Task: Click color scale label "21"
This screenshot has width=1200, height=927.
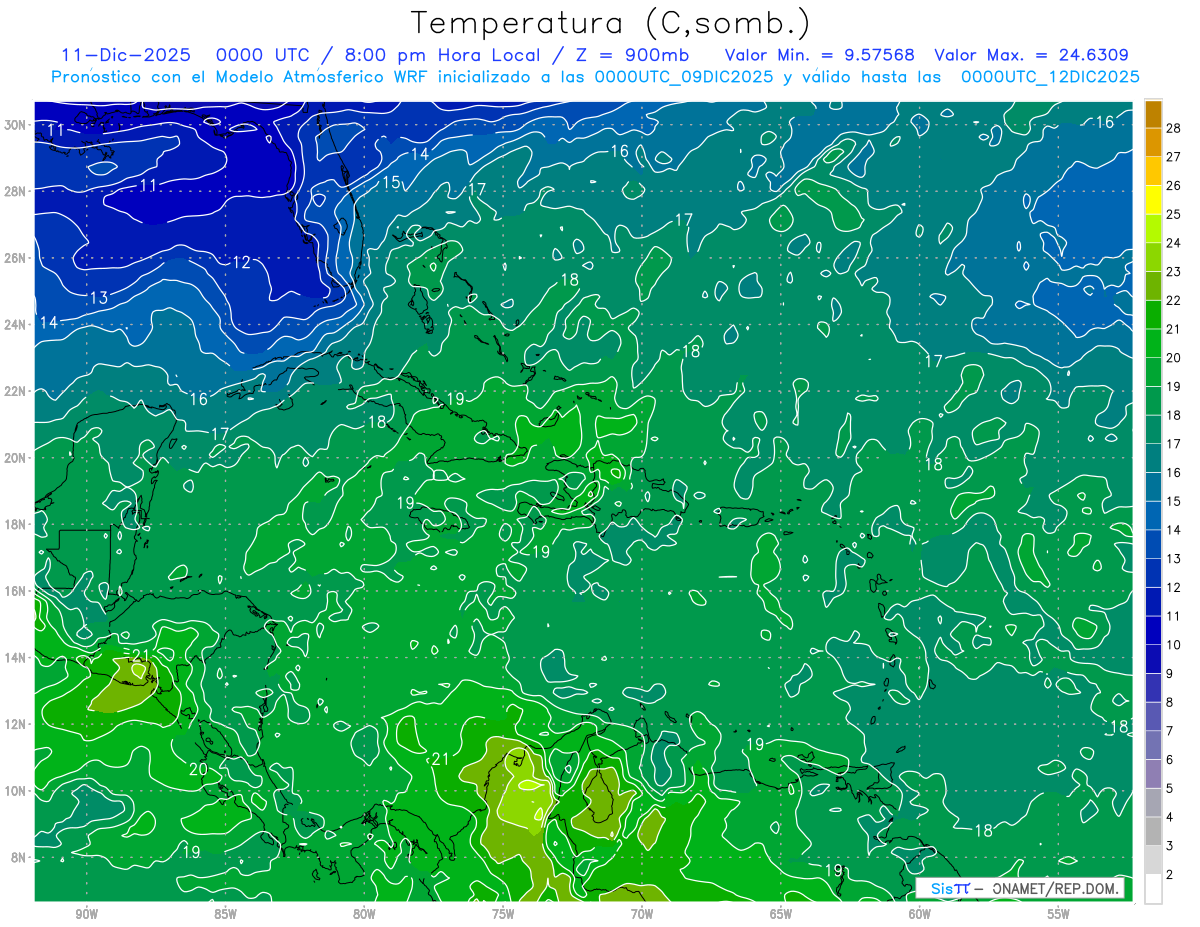Action: tap(1174, 329)
